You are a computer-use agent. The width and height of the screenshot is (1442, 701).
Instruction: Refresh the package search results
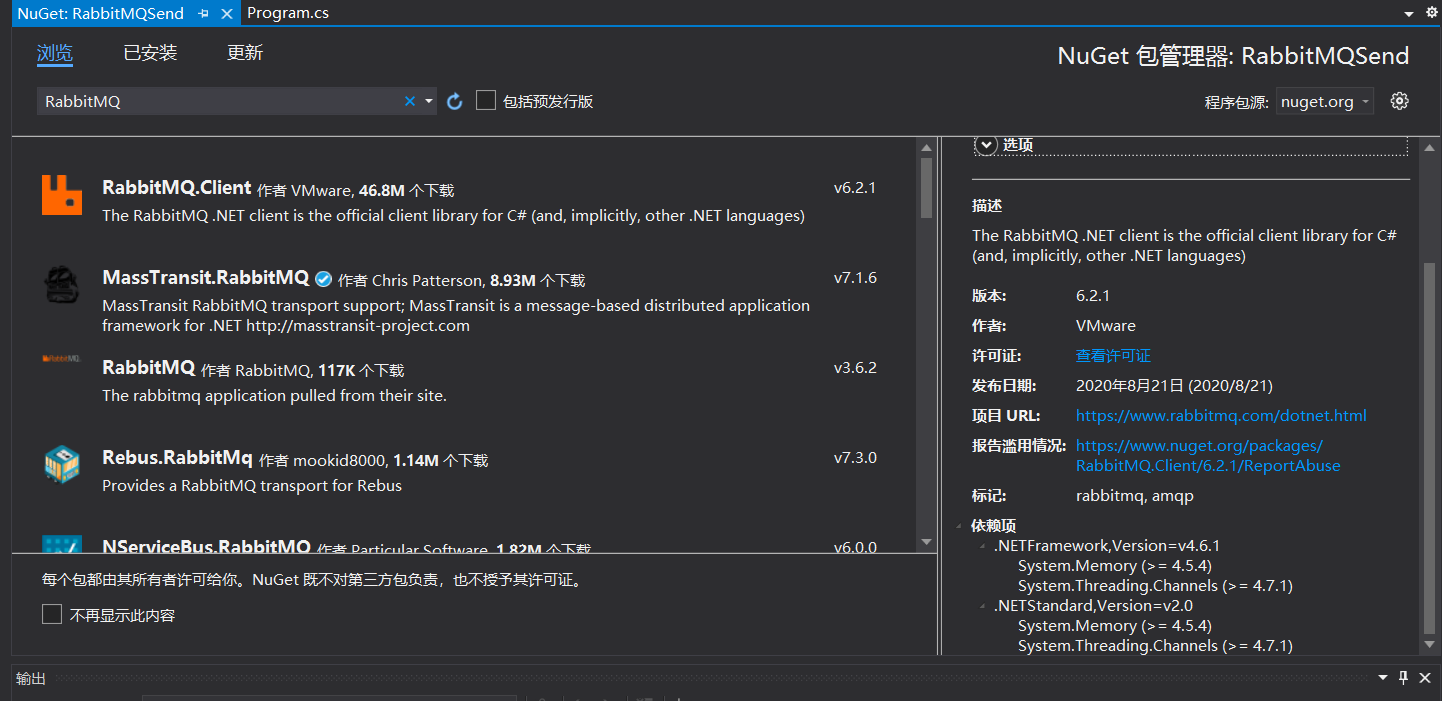coord(455,101)
